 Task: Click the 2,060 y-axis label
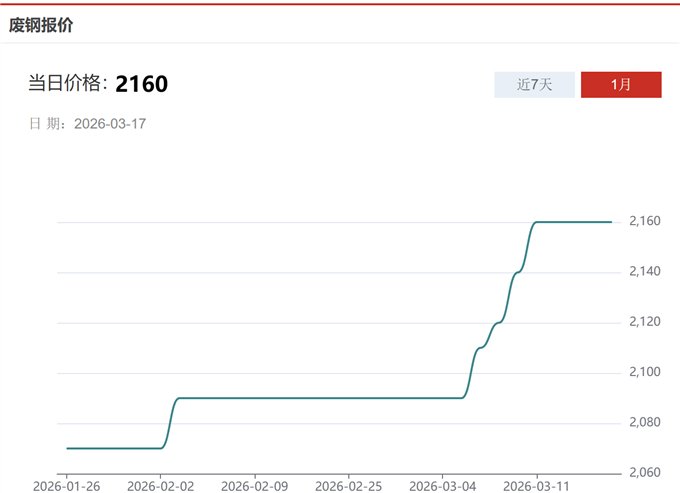644,472
